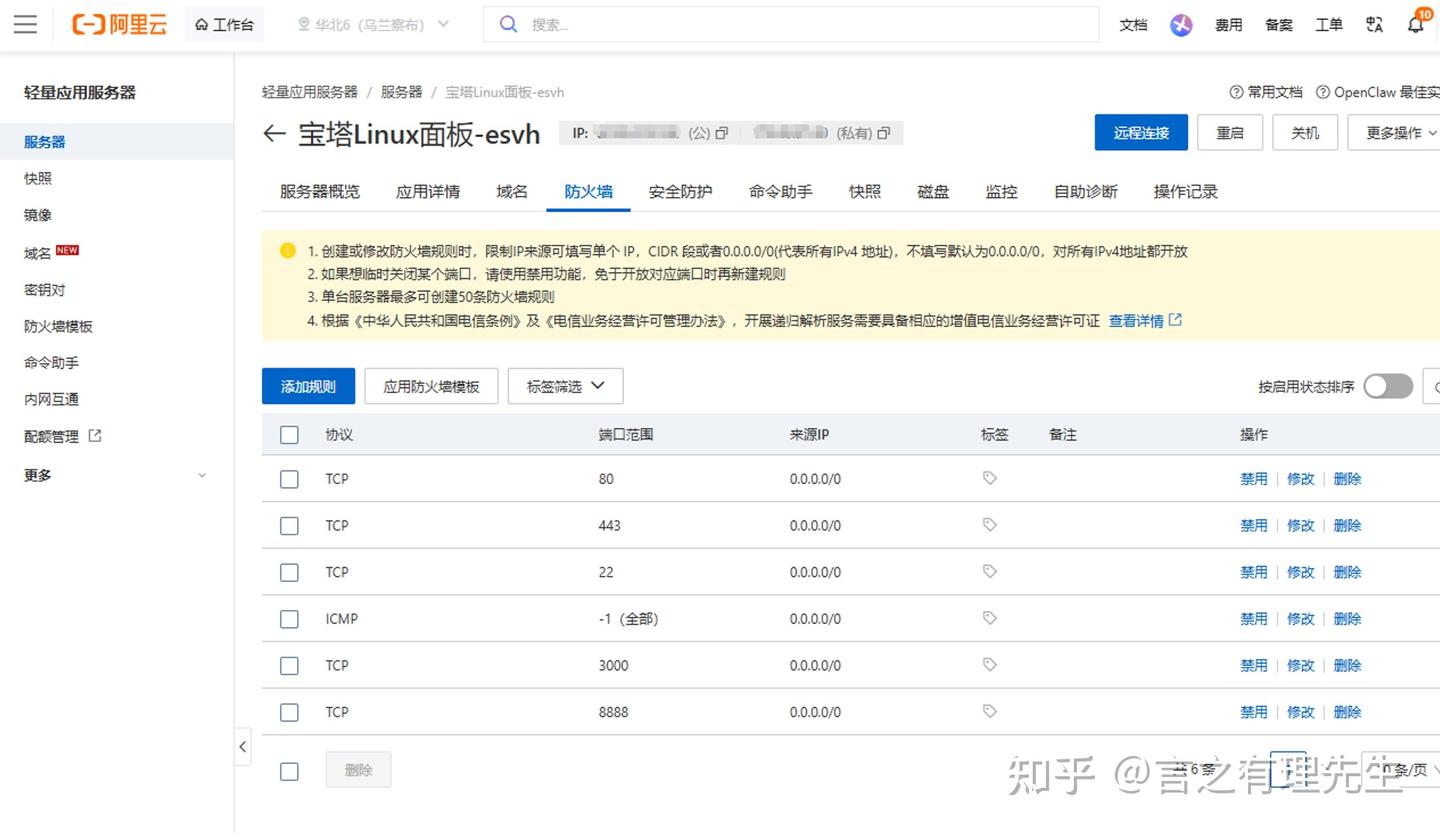The height and width of the screenshot is (833, 1440).
Task: Open the AI assistant round icon
Action: 1181,25
